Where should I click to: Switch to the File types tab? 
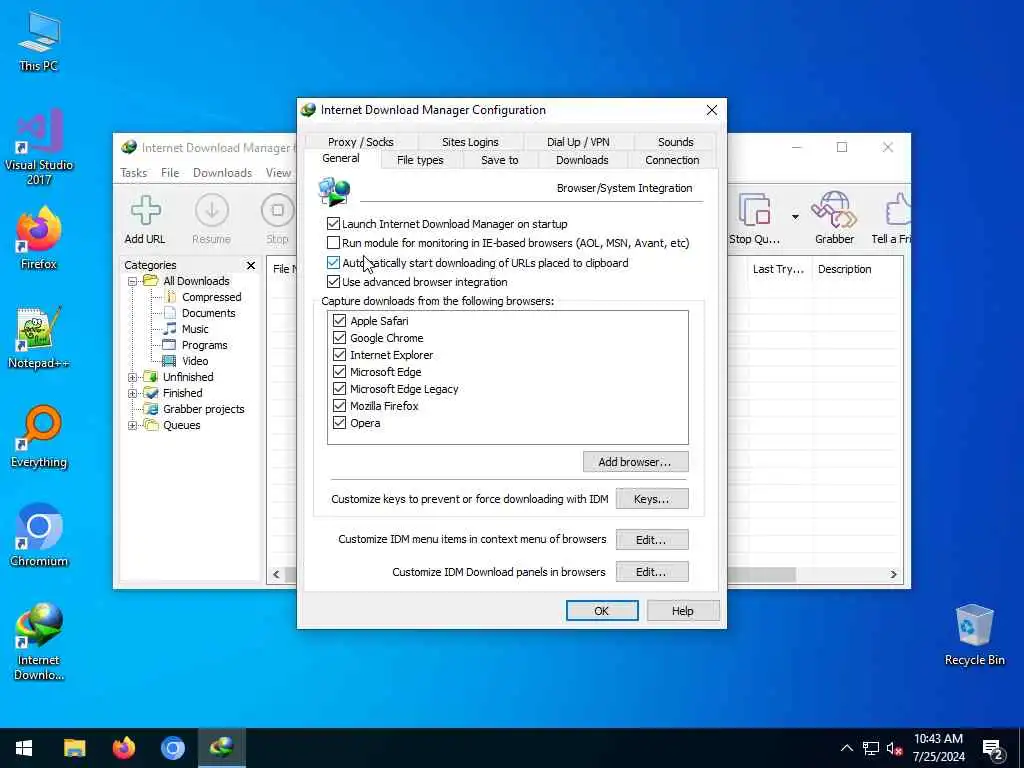pos(420,160)
